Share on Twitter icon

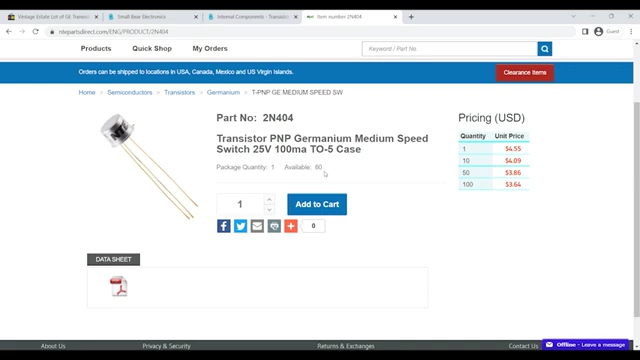click(240, 226)
